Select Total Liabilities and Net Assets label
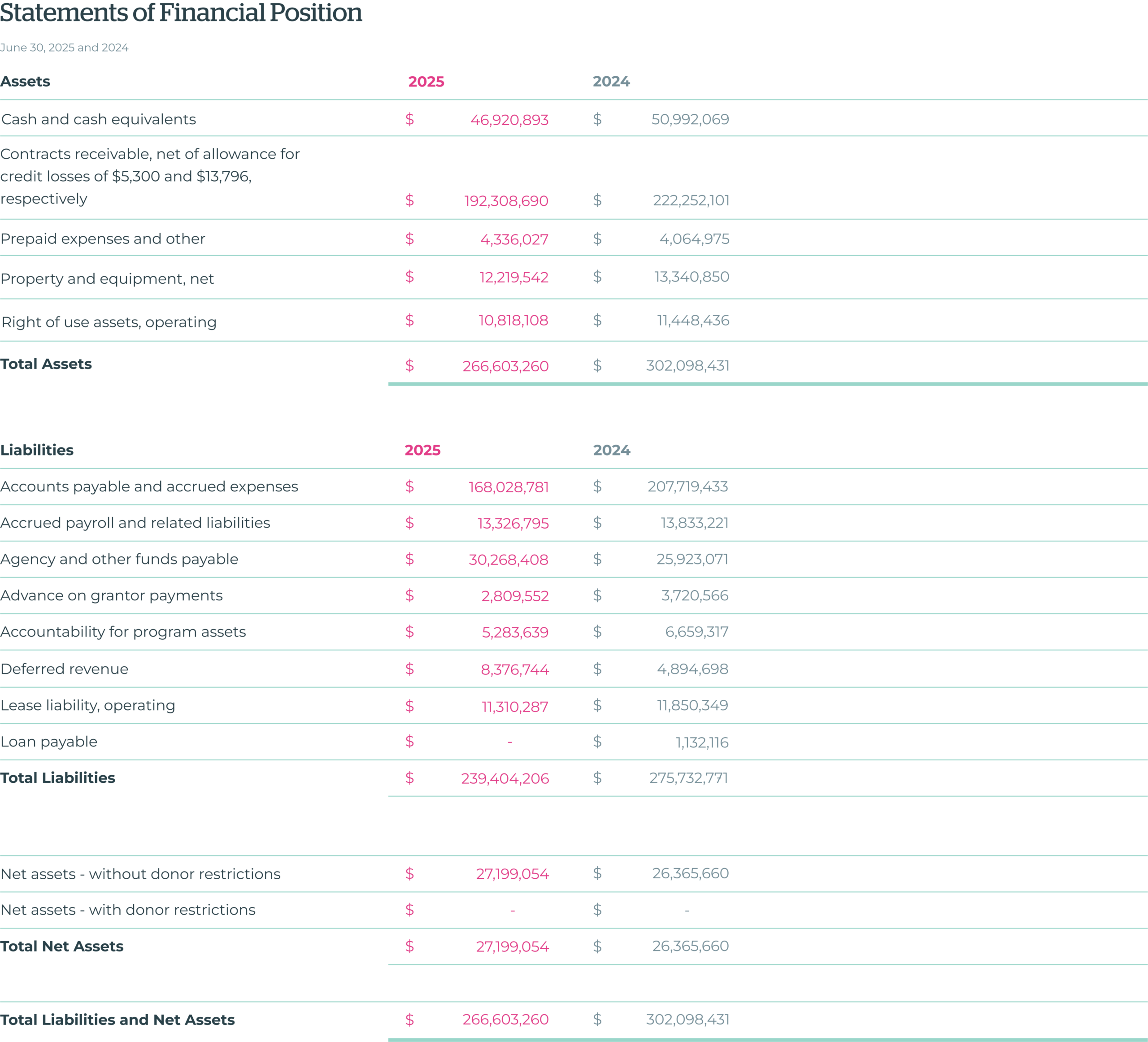Viewport: 1148px width, 1042px height. coord(117,1020)
